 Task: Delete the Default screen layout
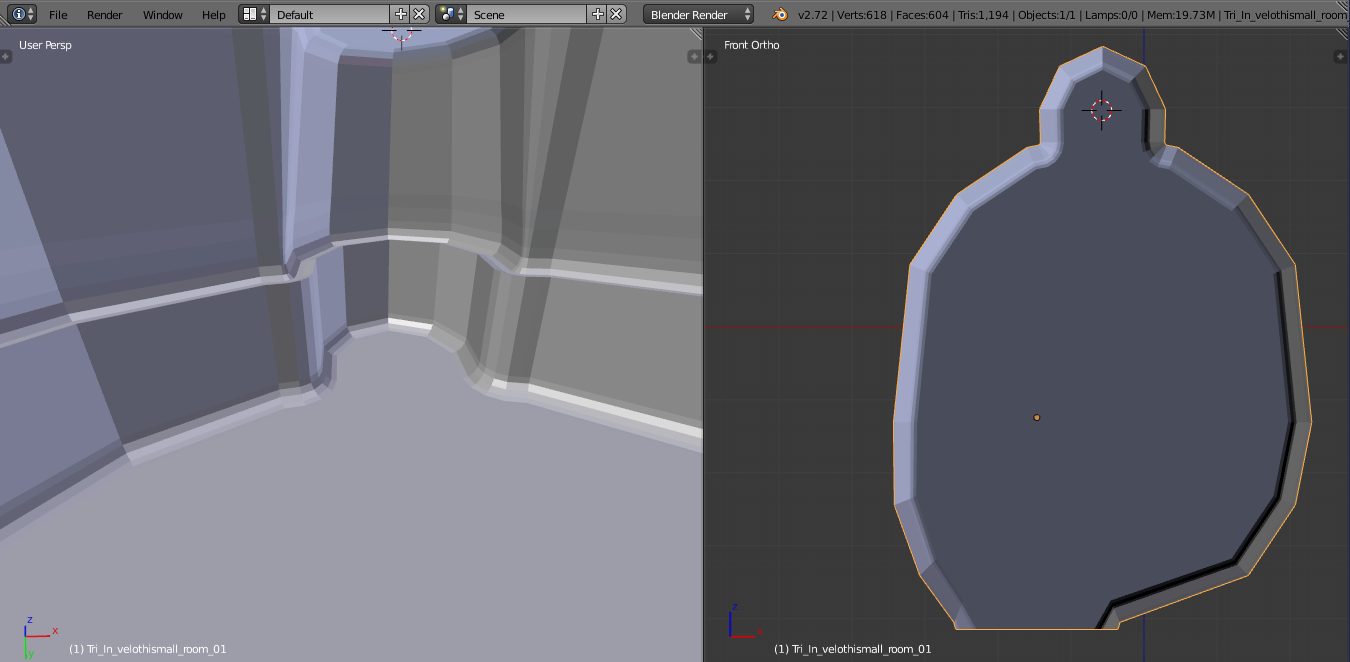pos(419,14)
